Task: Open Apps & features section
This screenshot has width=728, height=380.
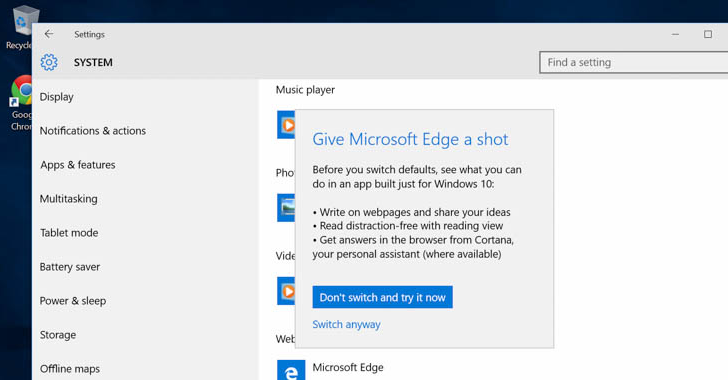Action: [x=78, y=165]
